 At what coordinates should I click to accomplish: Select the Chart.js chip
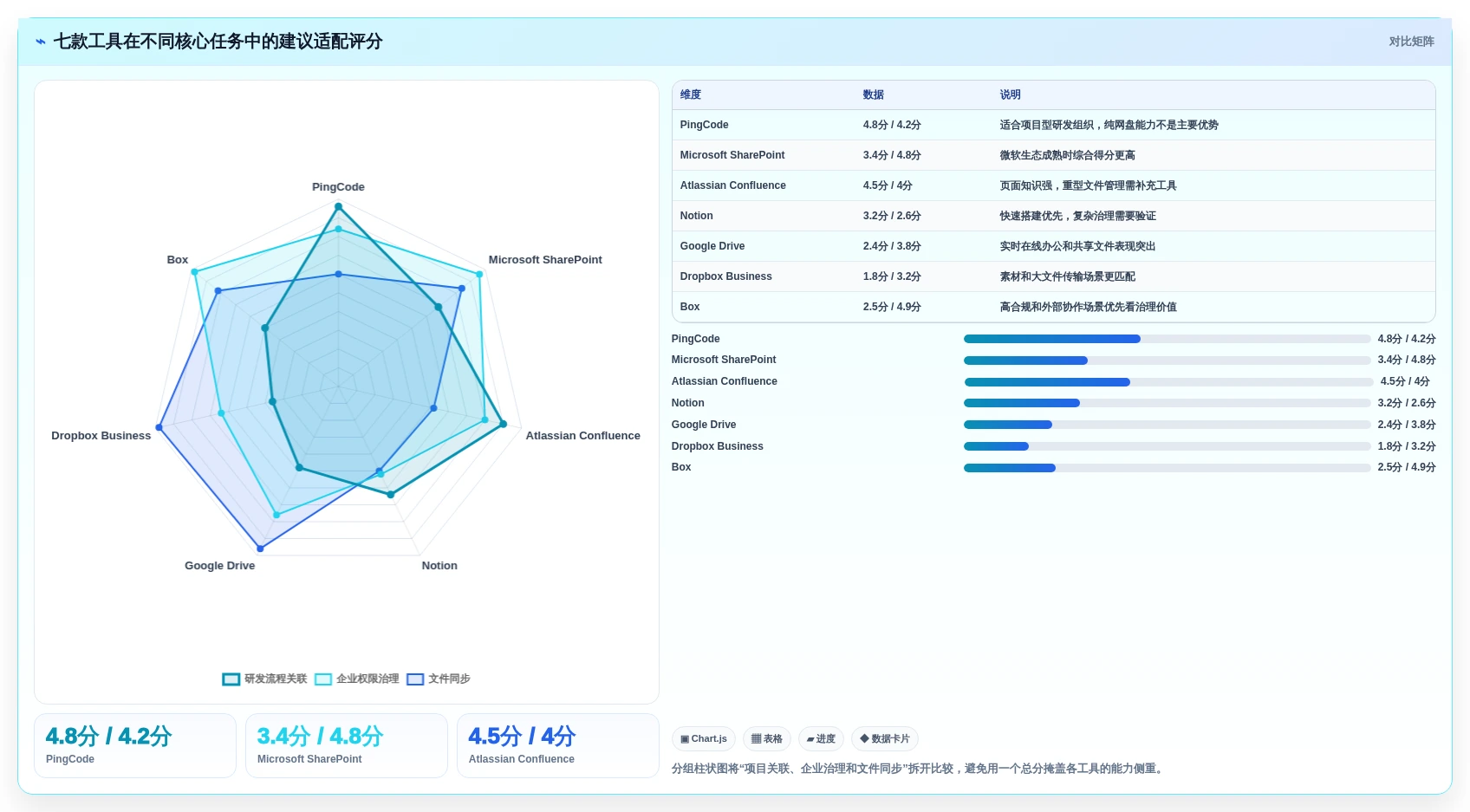[704, 739]
